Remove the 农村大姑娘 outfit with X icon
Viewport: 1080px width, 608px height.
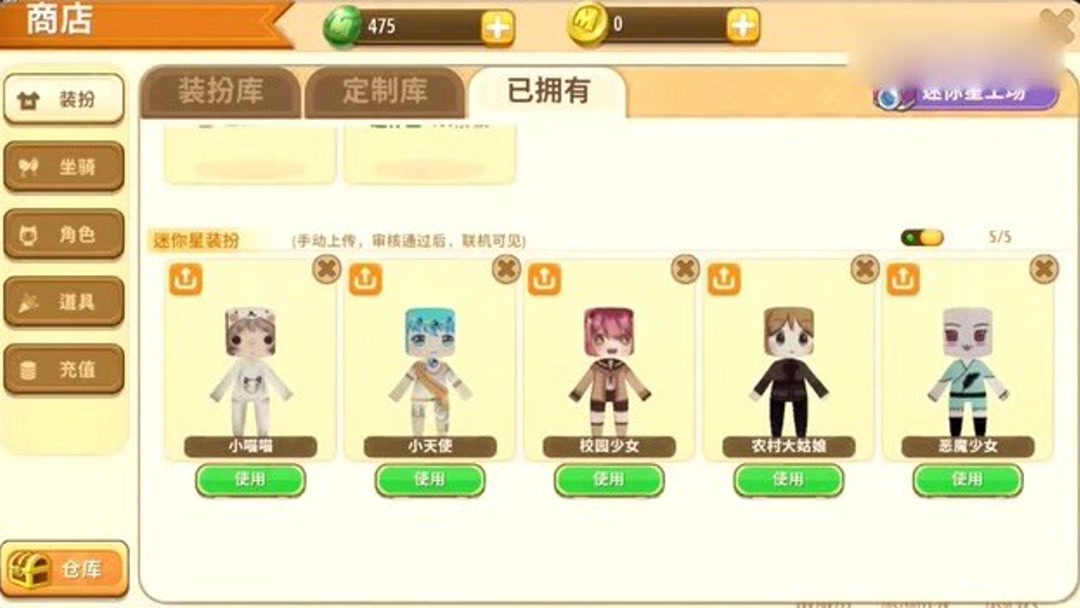click(x=864, y=269)
